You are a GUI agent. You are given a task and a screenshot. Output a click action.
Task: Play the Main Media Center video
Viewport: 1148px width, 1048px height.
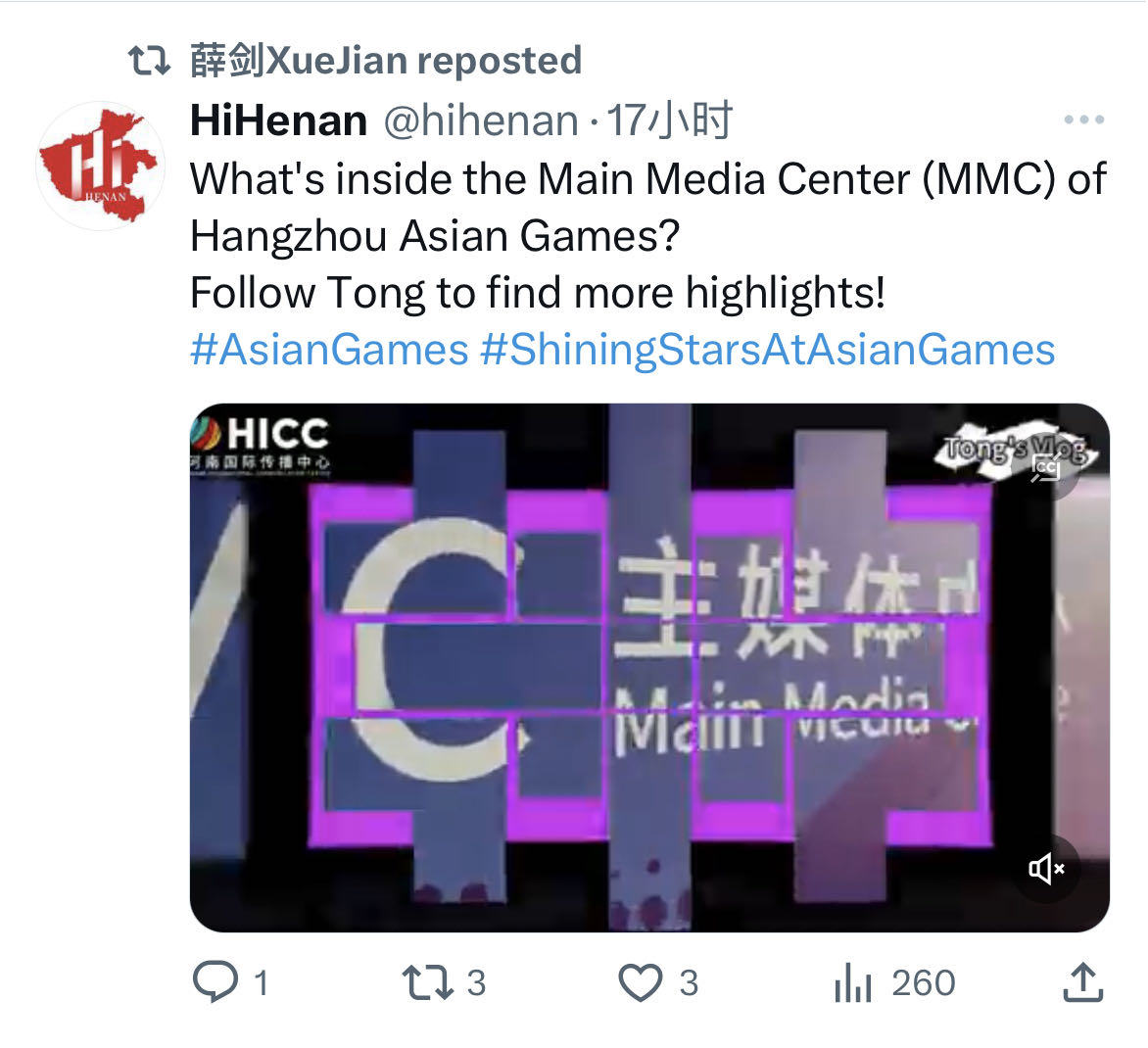(649, 667)
